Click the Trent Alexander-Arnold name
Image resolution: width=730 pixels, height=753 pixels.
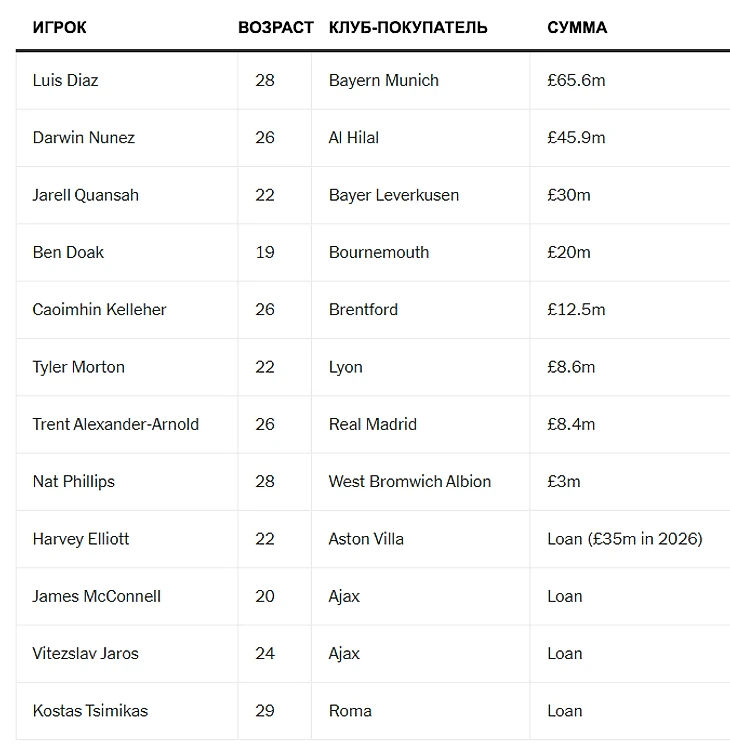[x=115, y=424]
